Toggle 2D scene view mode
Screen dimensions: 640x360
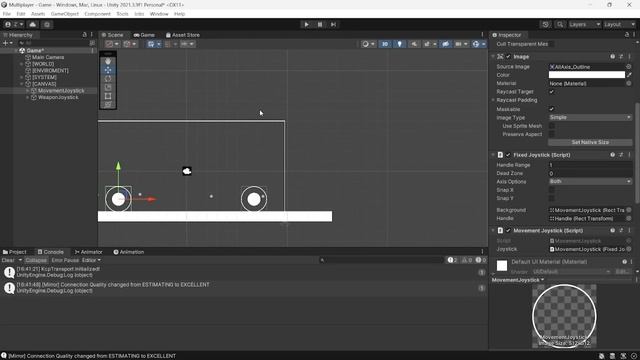click(x=384, y=44)
